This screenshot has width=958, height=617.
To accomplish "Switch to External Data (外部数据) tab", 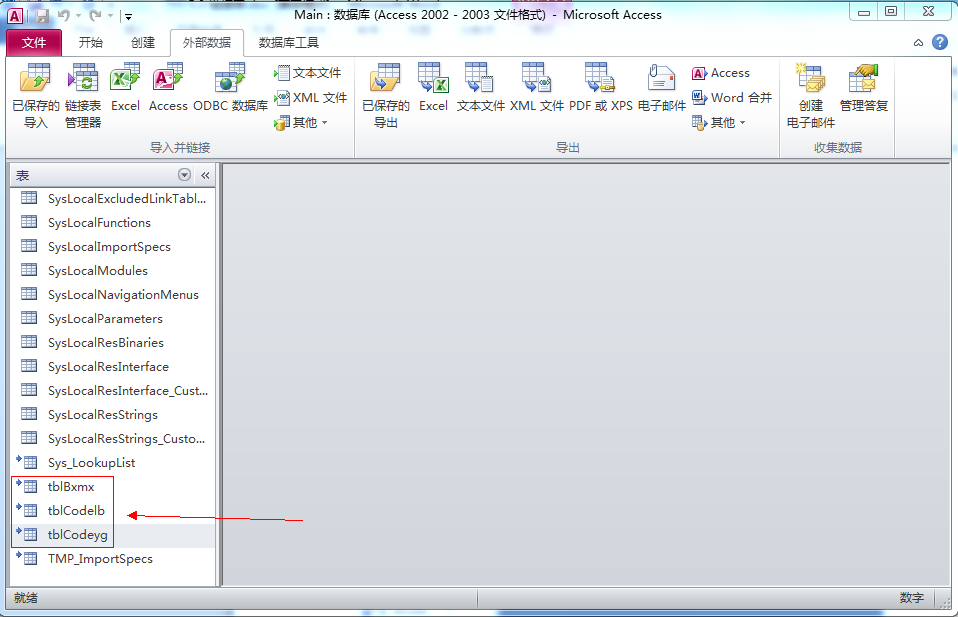I will (x=207, y=42).
